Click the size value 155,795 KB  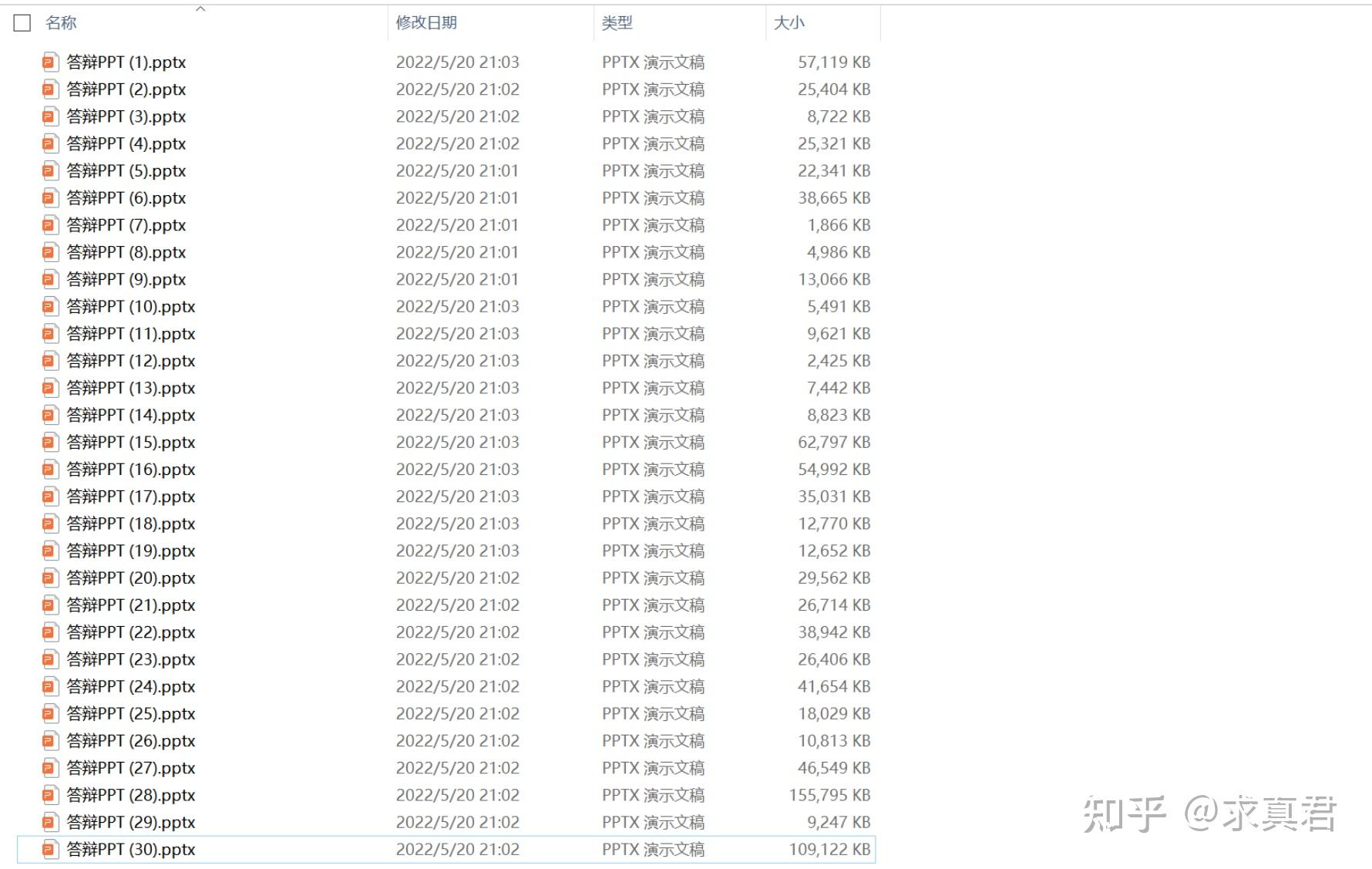coord(829,795)
